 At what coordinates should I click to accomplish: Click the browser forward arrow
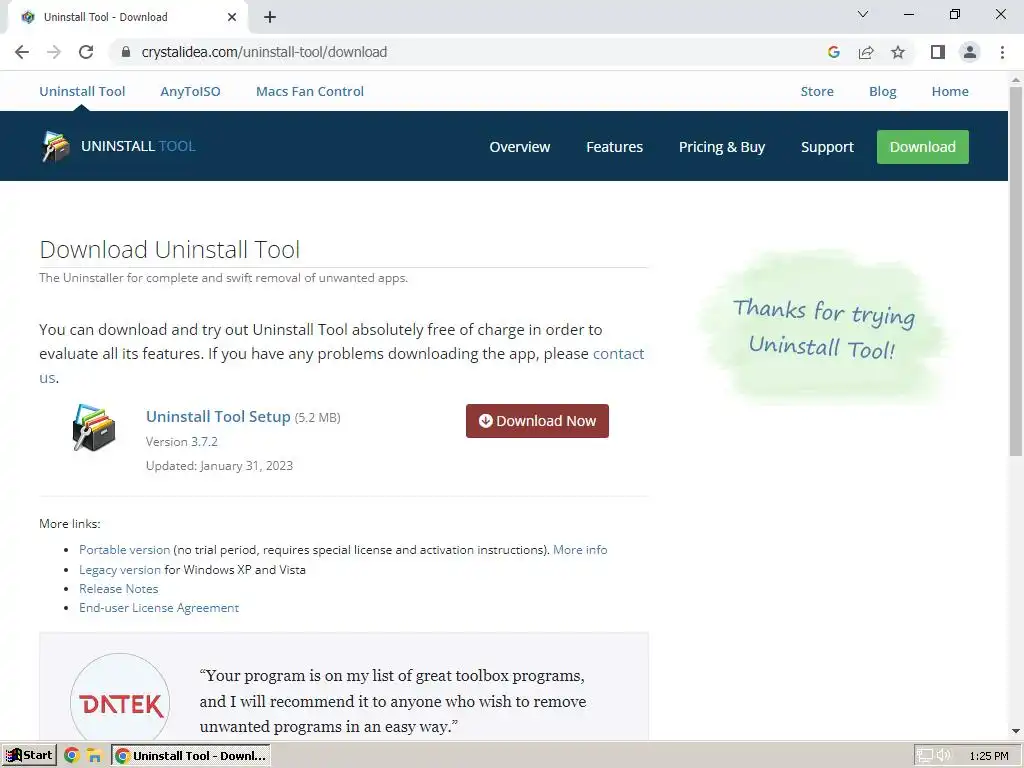(x=54, y=52)
